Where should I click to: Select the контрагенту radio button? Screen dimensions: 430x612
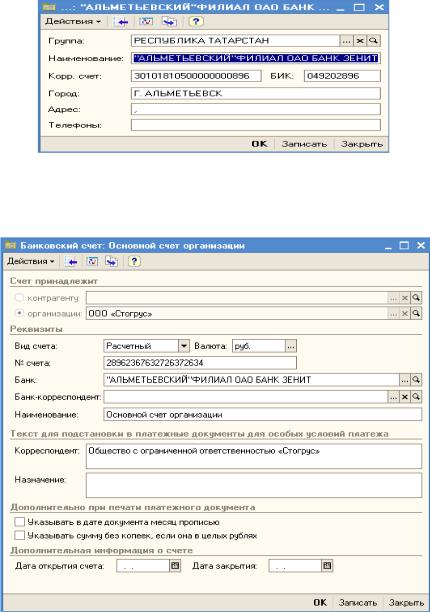[x=19, y=298]
